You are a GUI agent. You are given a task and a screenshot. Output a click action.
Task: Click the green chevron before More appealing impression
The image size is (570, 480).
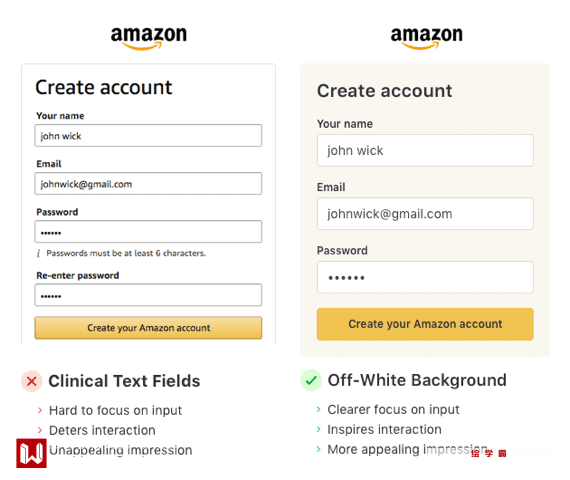[x=318, y=449]
